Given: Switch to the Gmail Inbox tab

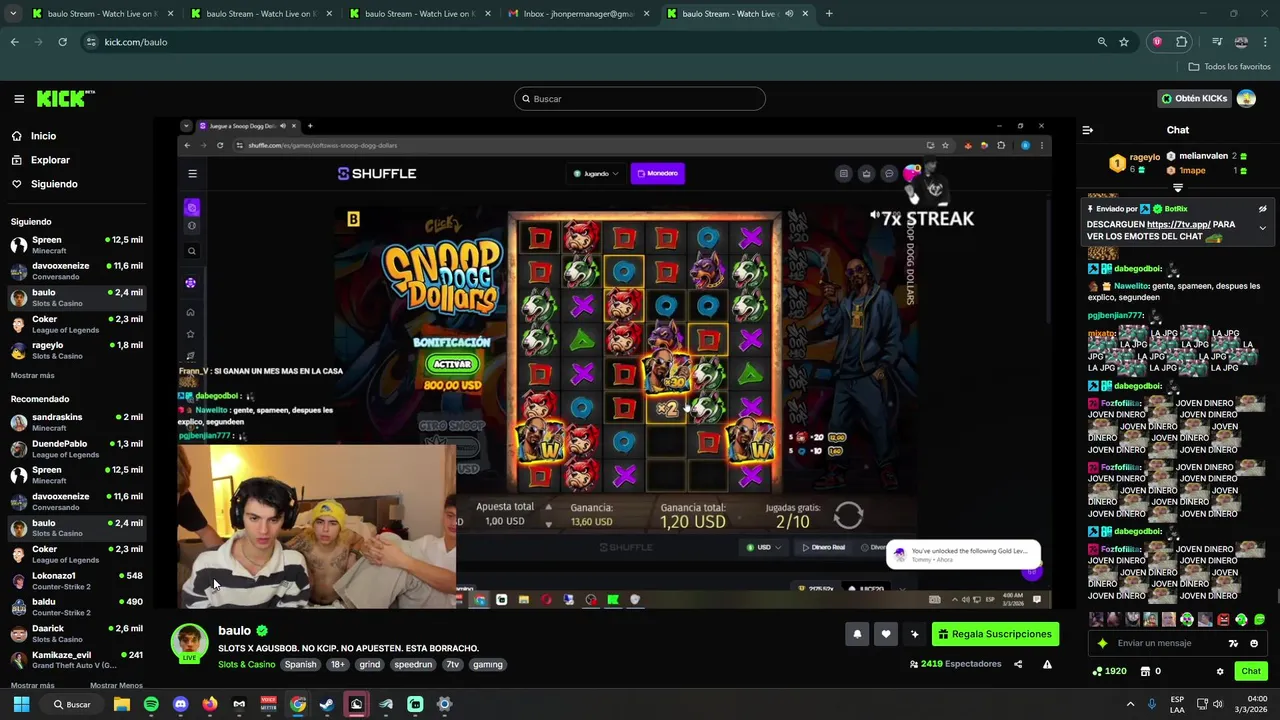Looking at the screenshot, I should click(x=580, y=14).
